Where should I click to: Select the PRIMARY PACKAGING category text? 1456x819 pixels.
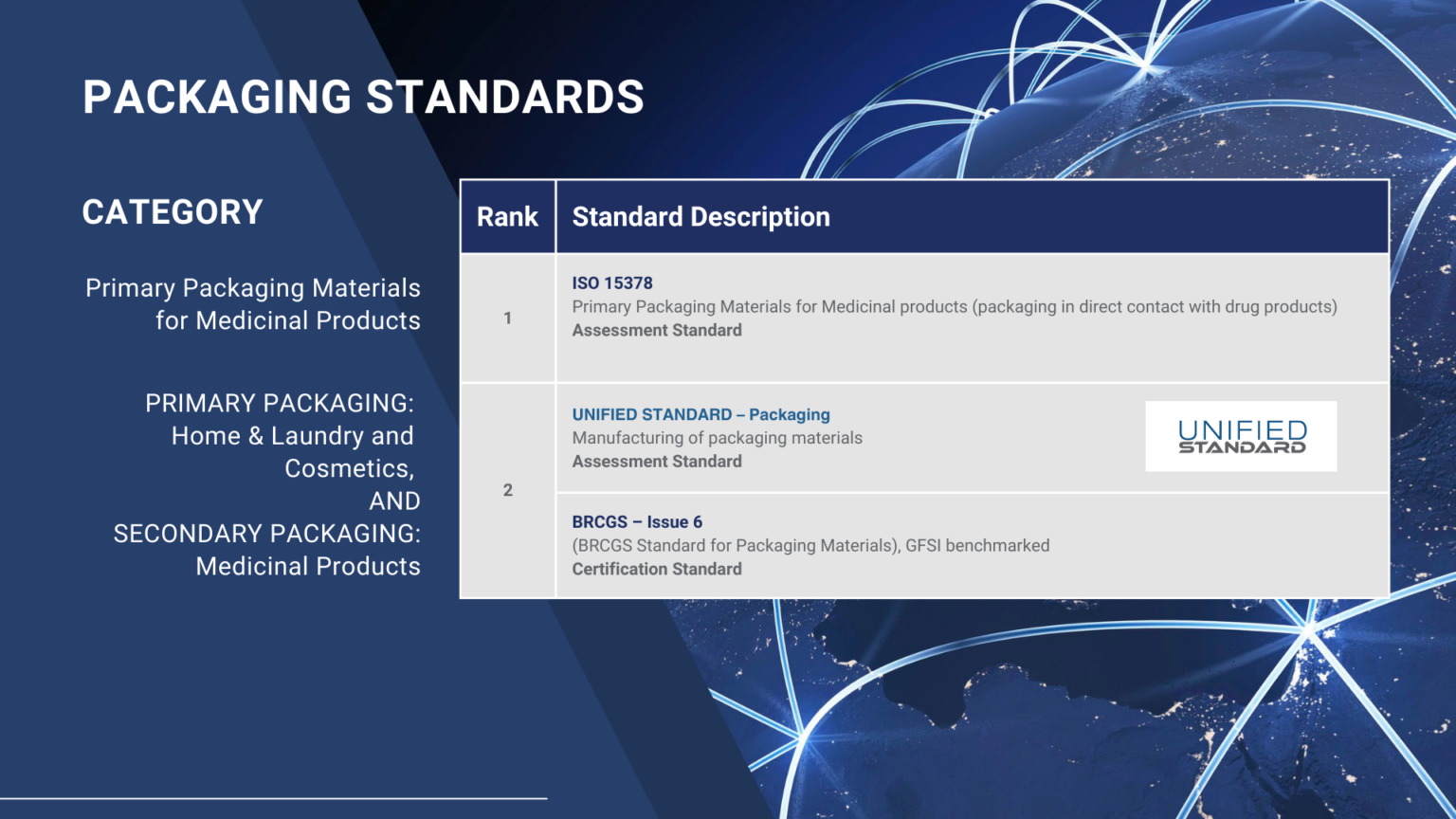281,403
